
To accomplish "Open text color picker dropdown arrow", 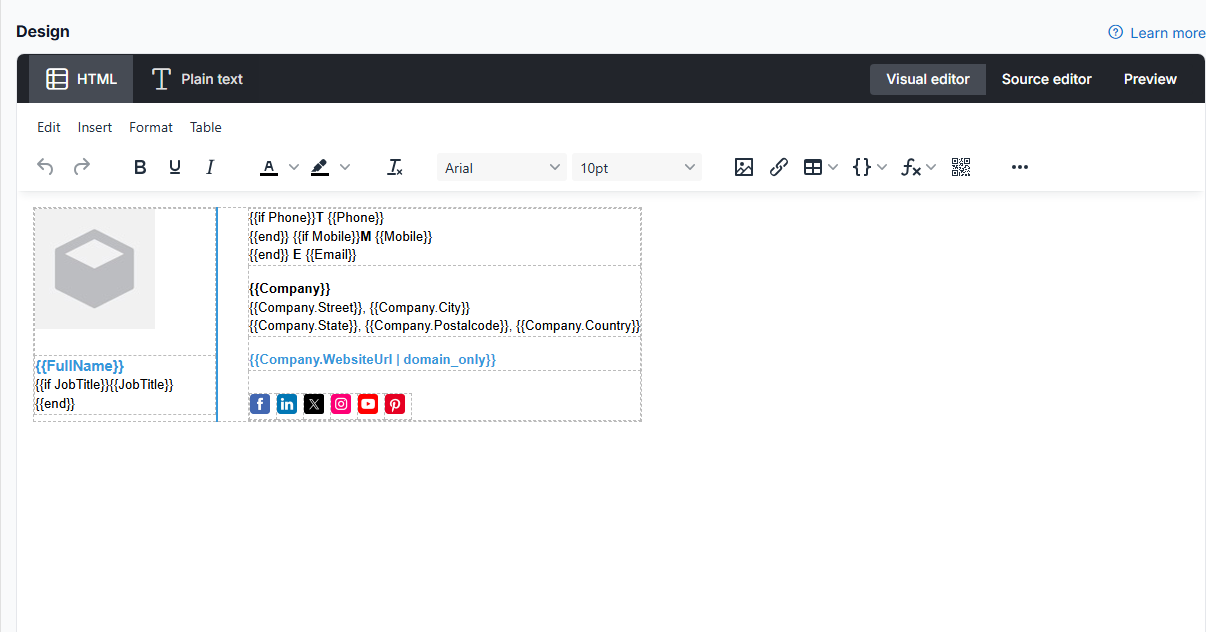I will [x=294, y=167].
